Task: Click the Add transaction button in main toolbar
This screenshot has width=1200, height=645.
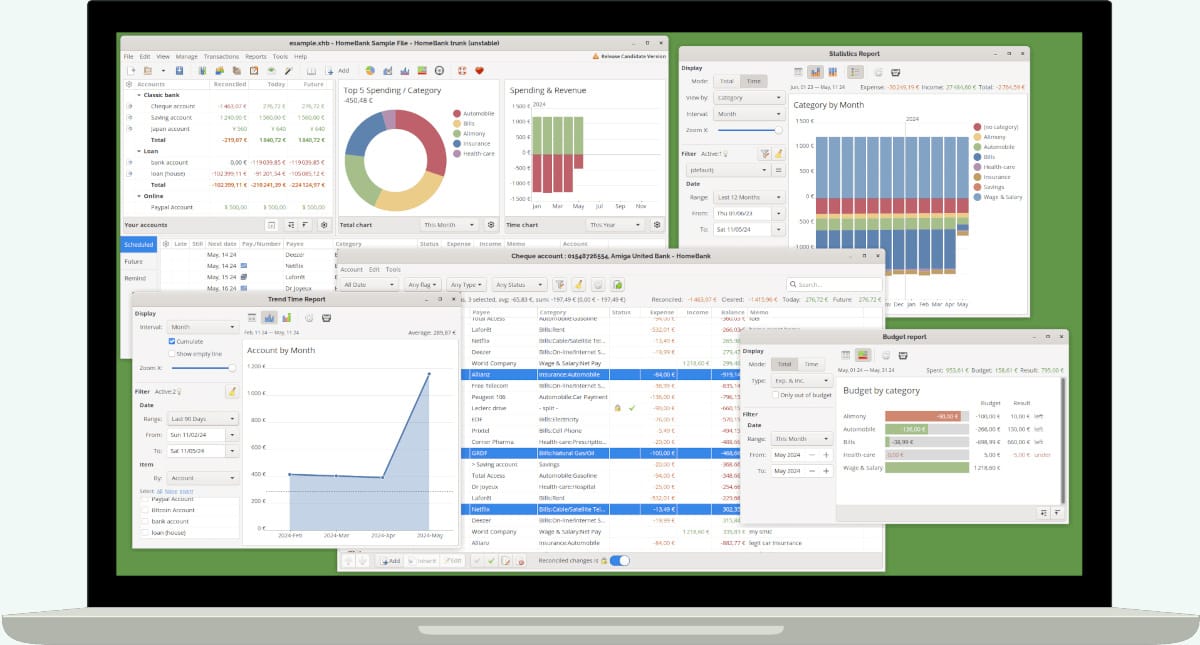Action: click(338, 71)
